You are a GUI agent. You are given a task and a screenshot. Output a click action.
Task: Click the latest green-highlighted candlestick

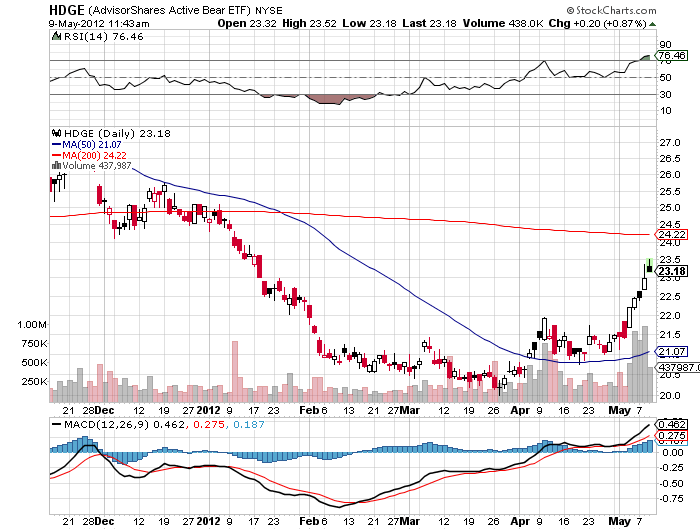click(x=649, y=267)
